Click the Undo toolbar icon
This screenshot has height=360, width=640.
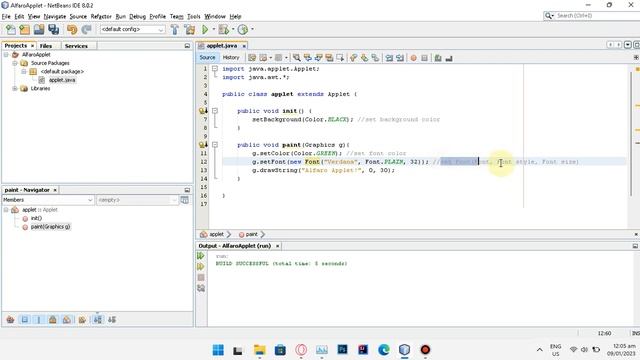72,29
